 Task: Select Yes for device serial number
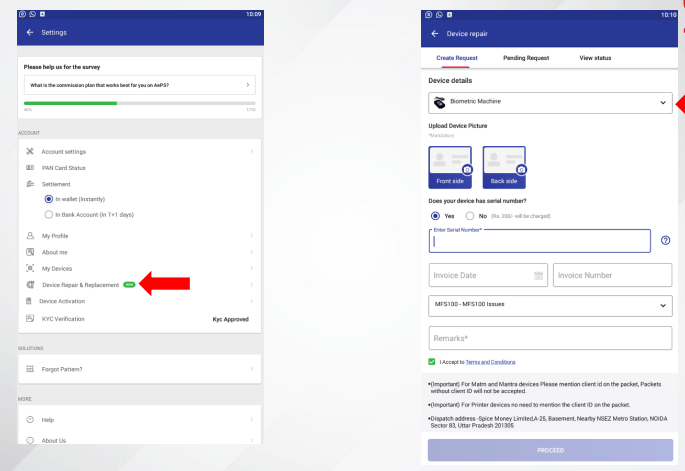[435, 216]
